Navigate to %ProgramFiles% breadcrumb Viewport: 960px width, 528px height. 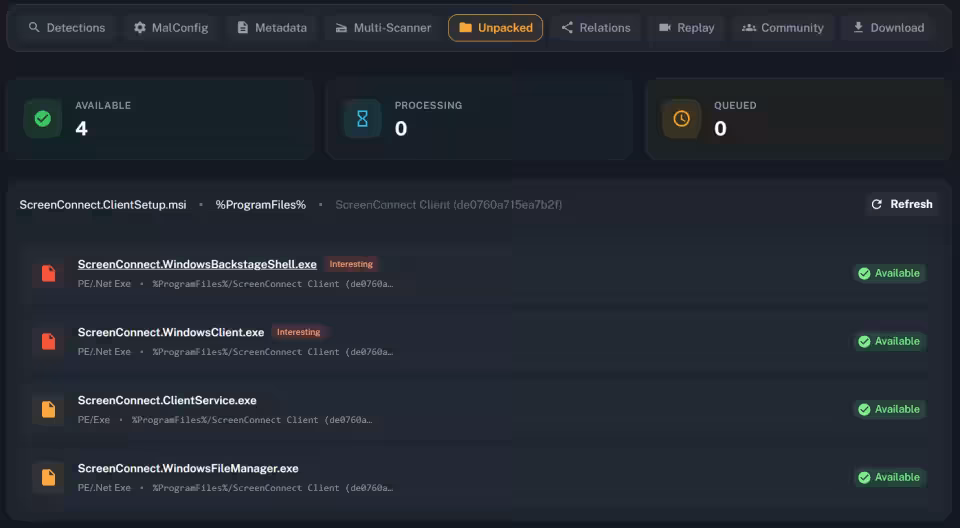pyautogui.click(x=260, y=205)
